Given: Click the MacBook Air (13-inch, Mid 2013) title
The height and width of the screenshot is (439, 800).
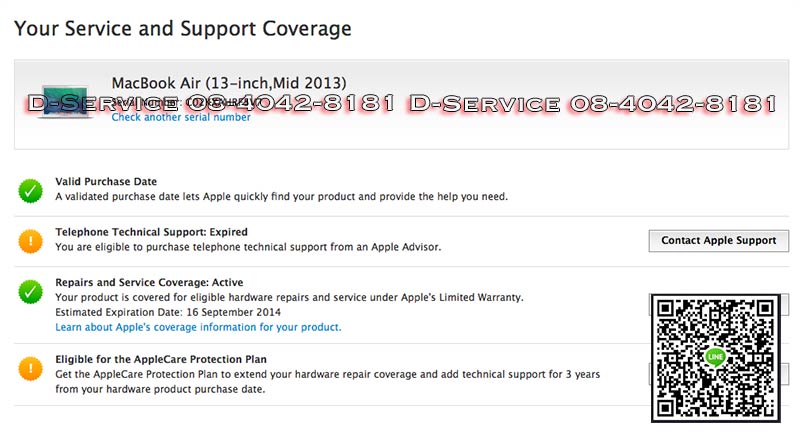Looking at the screenshot, I should [229, 82].
